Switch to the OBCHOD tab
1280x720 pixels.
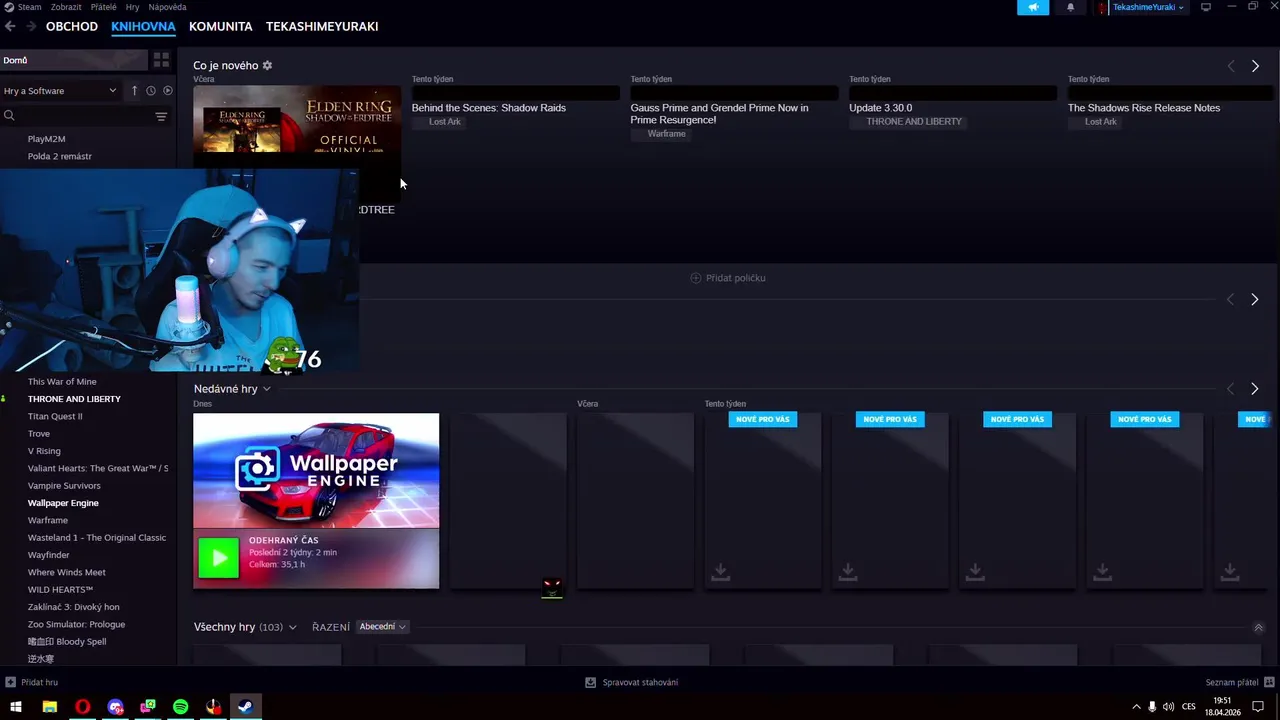click(72, 26)
